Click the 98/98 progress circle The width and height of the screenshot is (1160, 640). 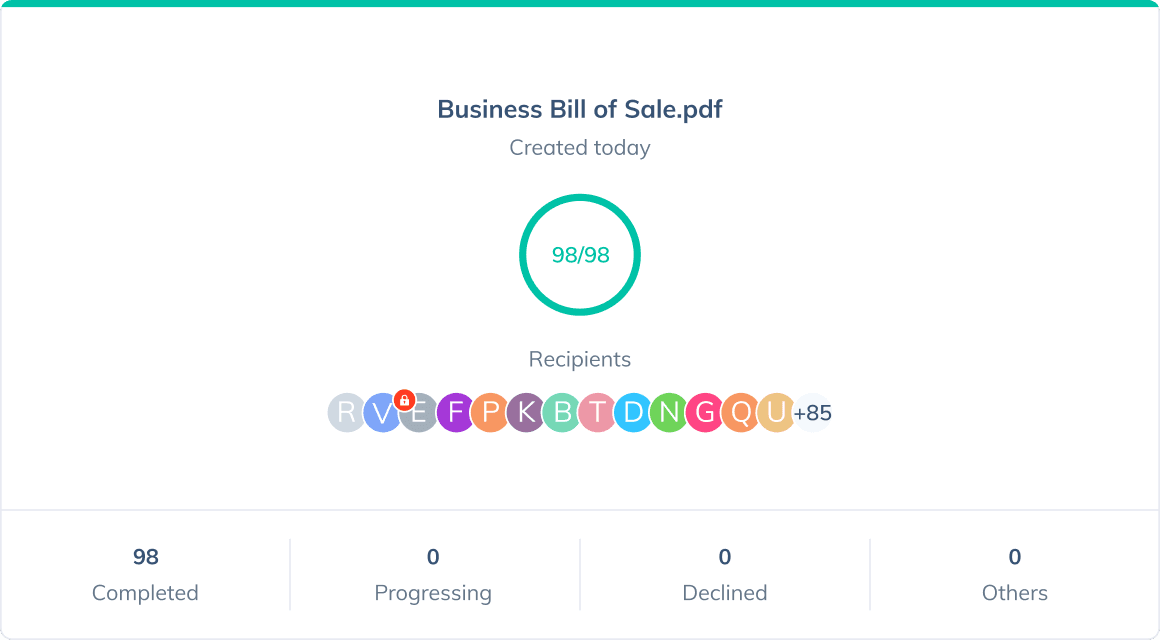580,255
